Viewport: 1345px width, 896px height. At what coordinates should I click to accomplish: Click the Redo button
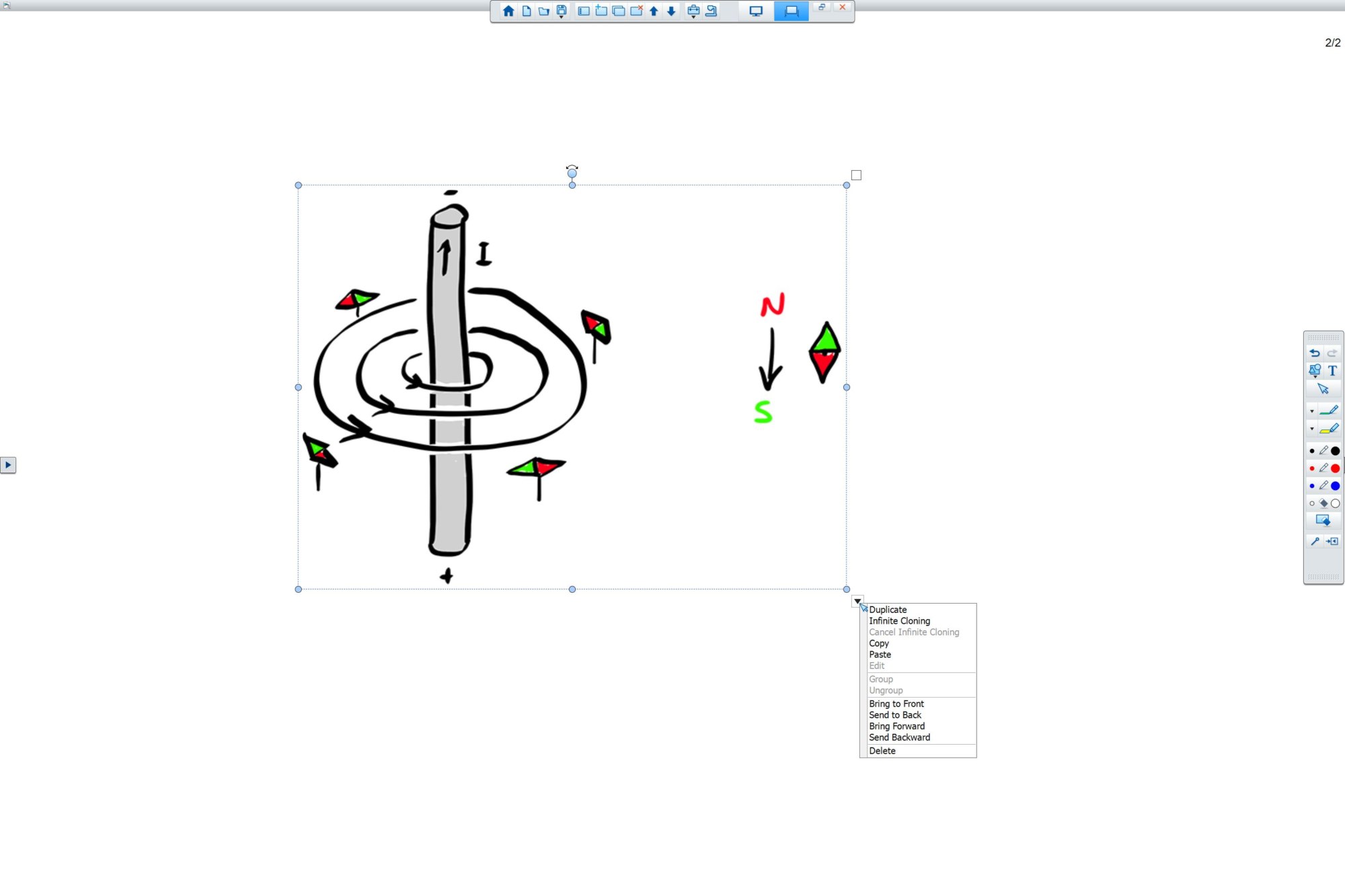[x=1332, y=353]
